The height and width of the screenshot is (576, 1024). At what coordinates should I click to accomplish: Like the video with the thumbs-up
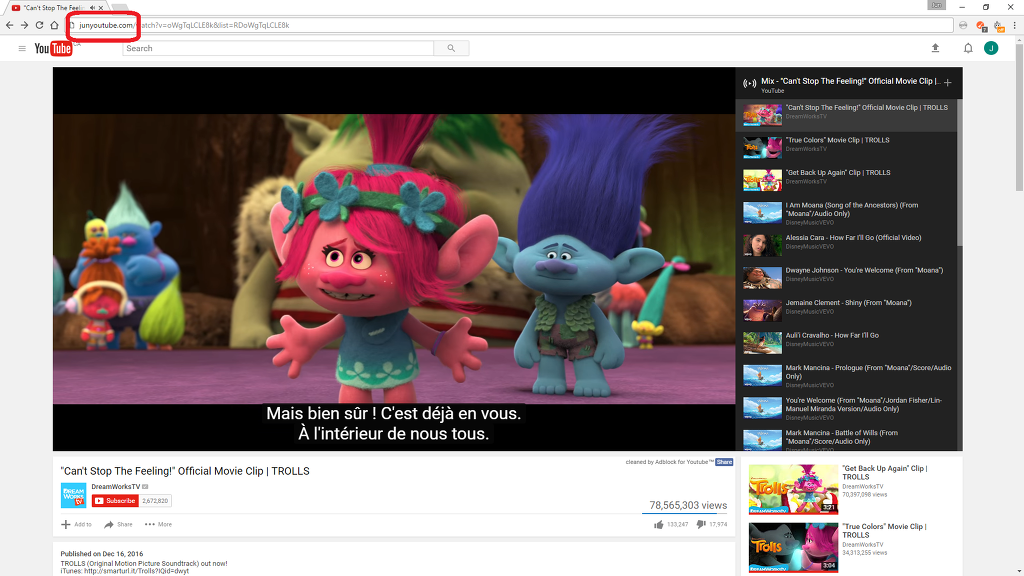click(x=659, y=524)
